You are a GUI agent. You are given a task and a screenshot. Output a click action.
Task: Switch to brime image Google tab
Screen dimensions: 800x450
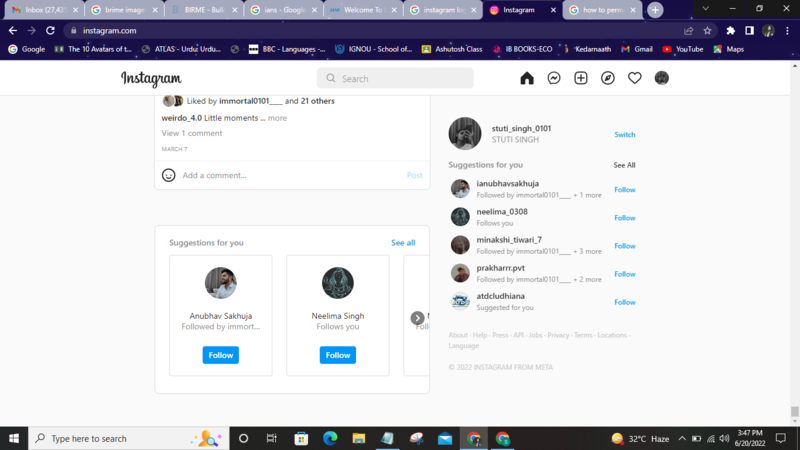pyautogui.click(x=124, y=10)
